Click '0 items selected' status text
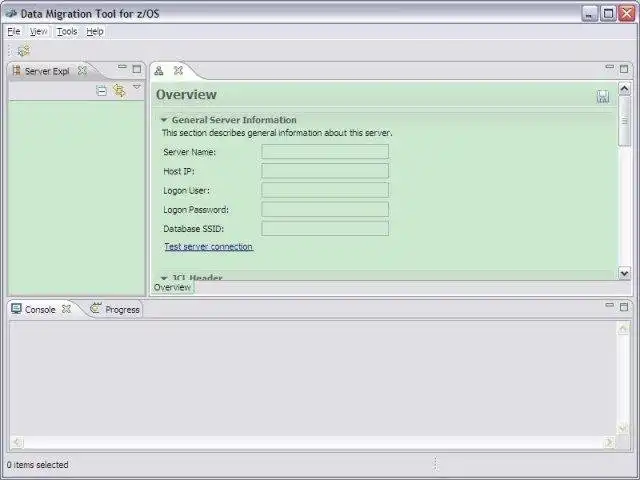640x480 pixels. [x=38, y=464]
